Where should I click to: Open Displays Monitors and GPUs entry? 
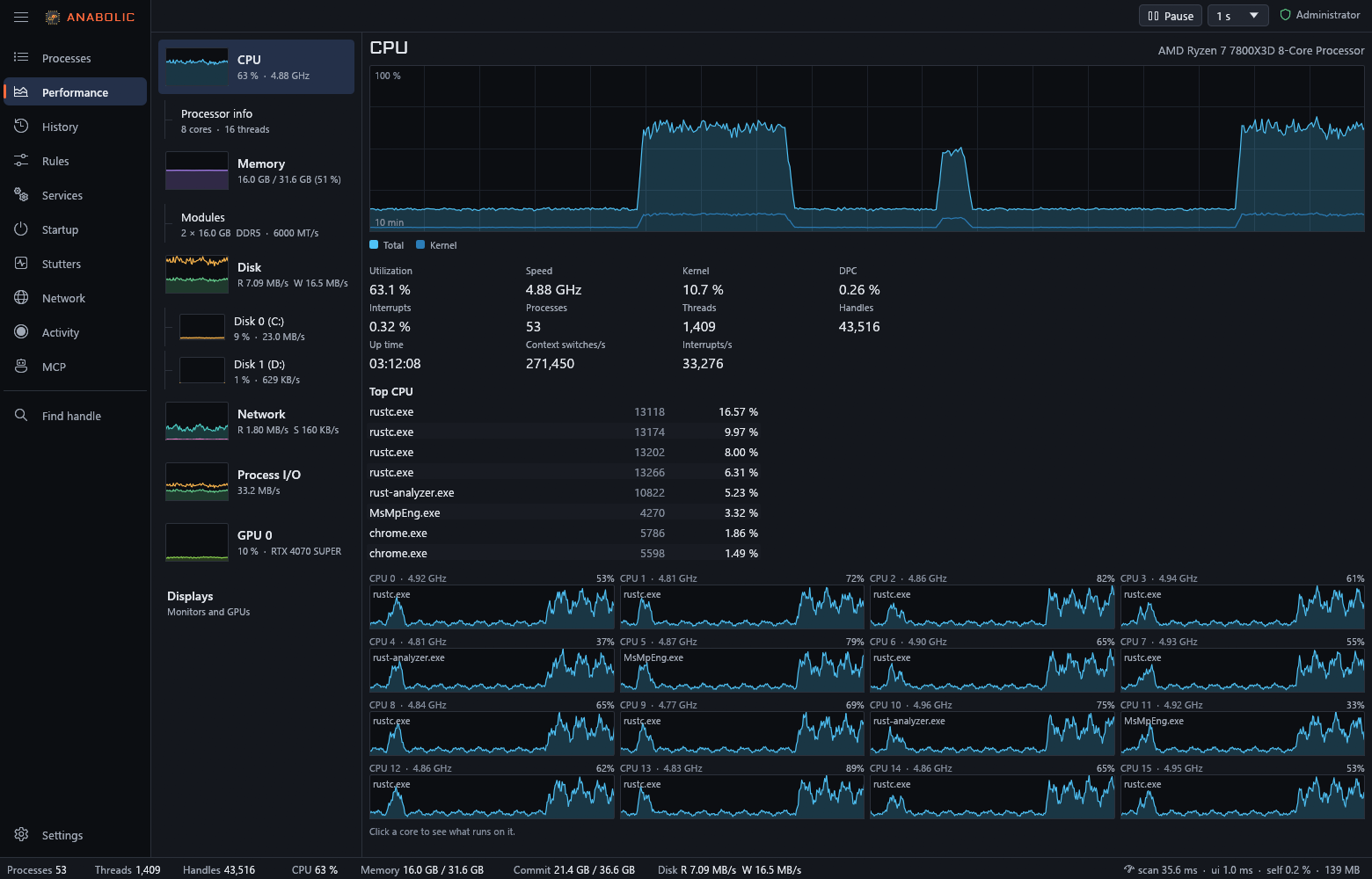pyautogui.click(x=256, y=603)
